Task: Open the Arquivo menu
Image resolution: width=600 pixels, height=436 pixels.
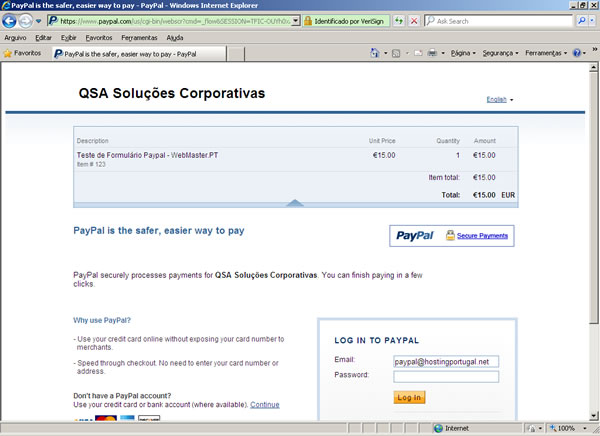Action: click(15, 38)
